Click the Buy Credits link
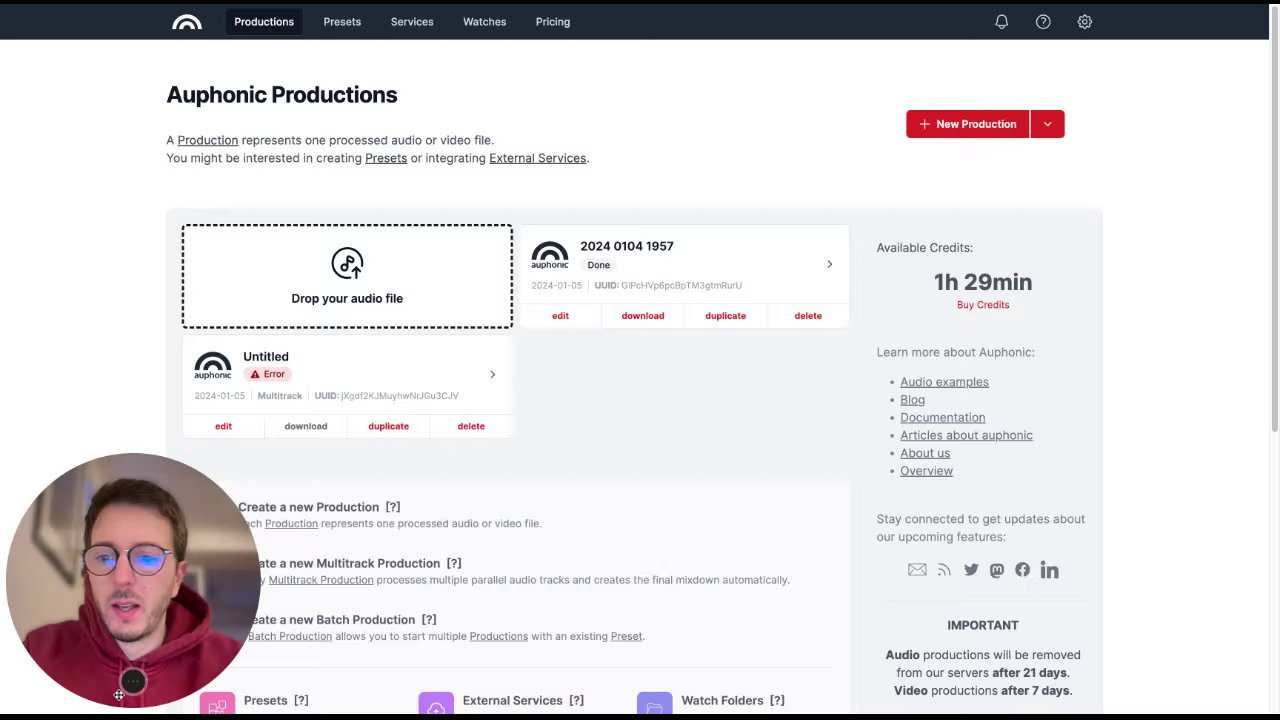This screenshot has height=720, width=1280. pyautogui.click(x=983, y=305)
